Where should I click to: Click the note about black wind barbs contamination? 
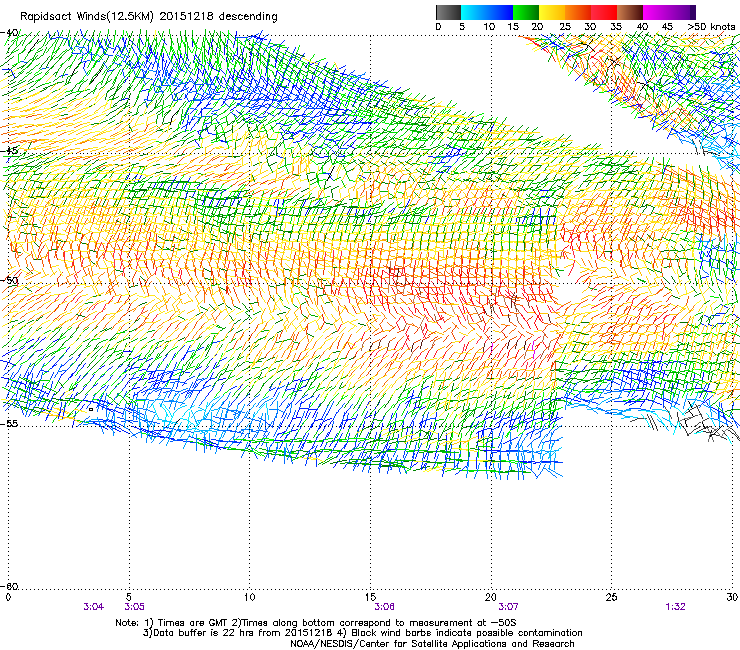coord(467,633)
